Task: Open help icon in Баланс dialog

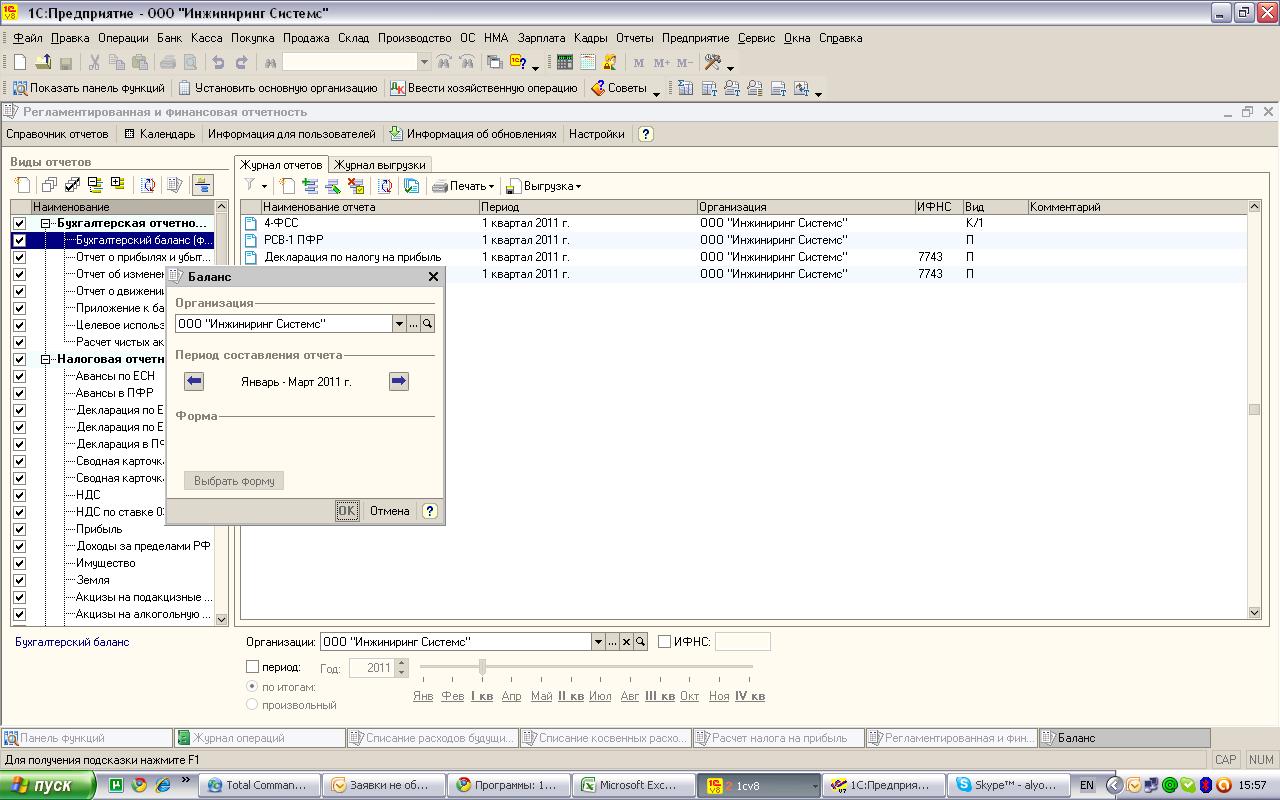Action: point(430,511)
